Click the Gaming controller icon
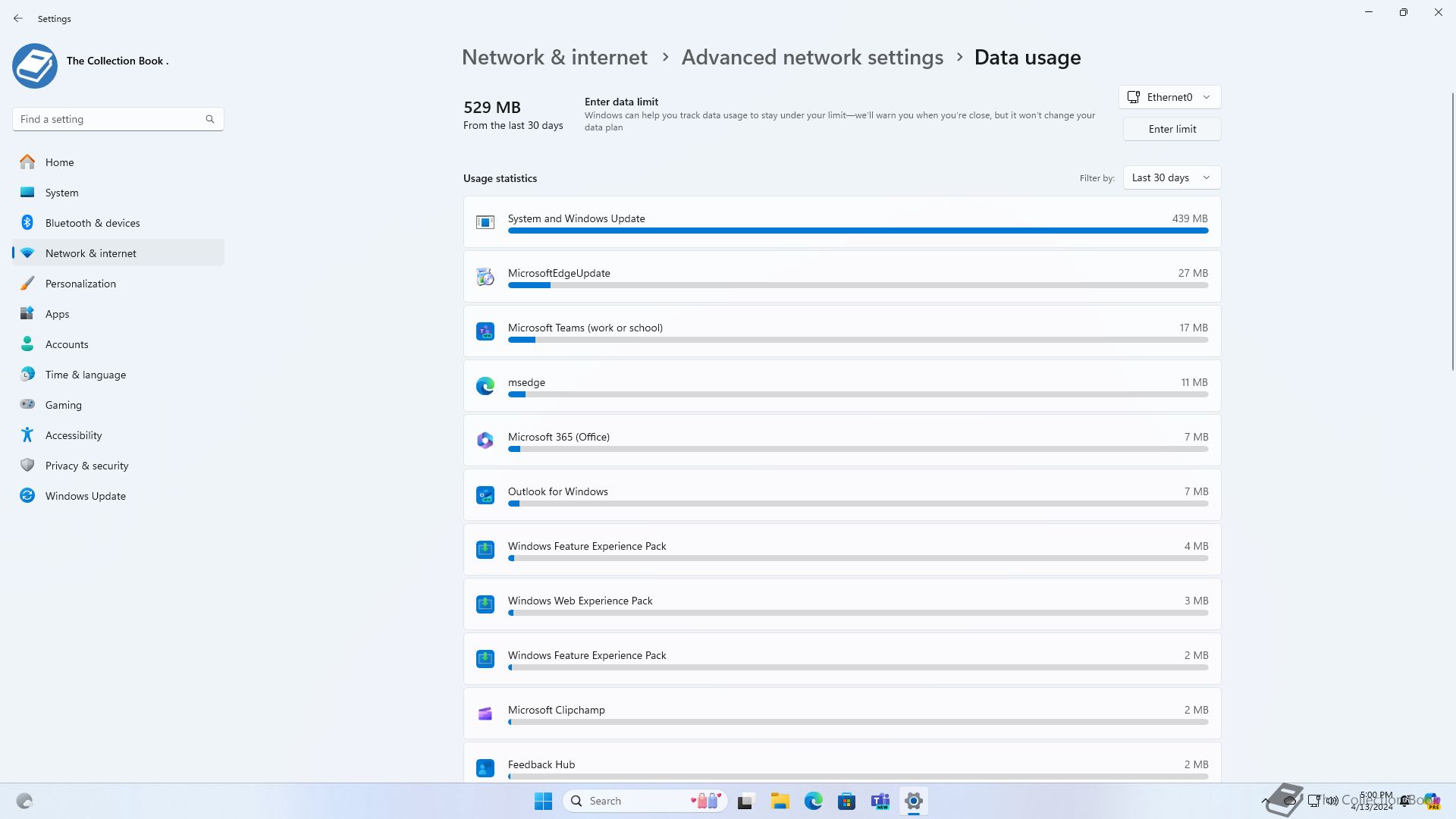This screenshot has width=1456, height=819. (27, 404)
